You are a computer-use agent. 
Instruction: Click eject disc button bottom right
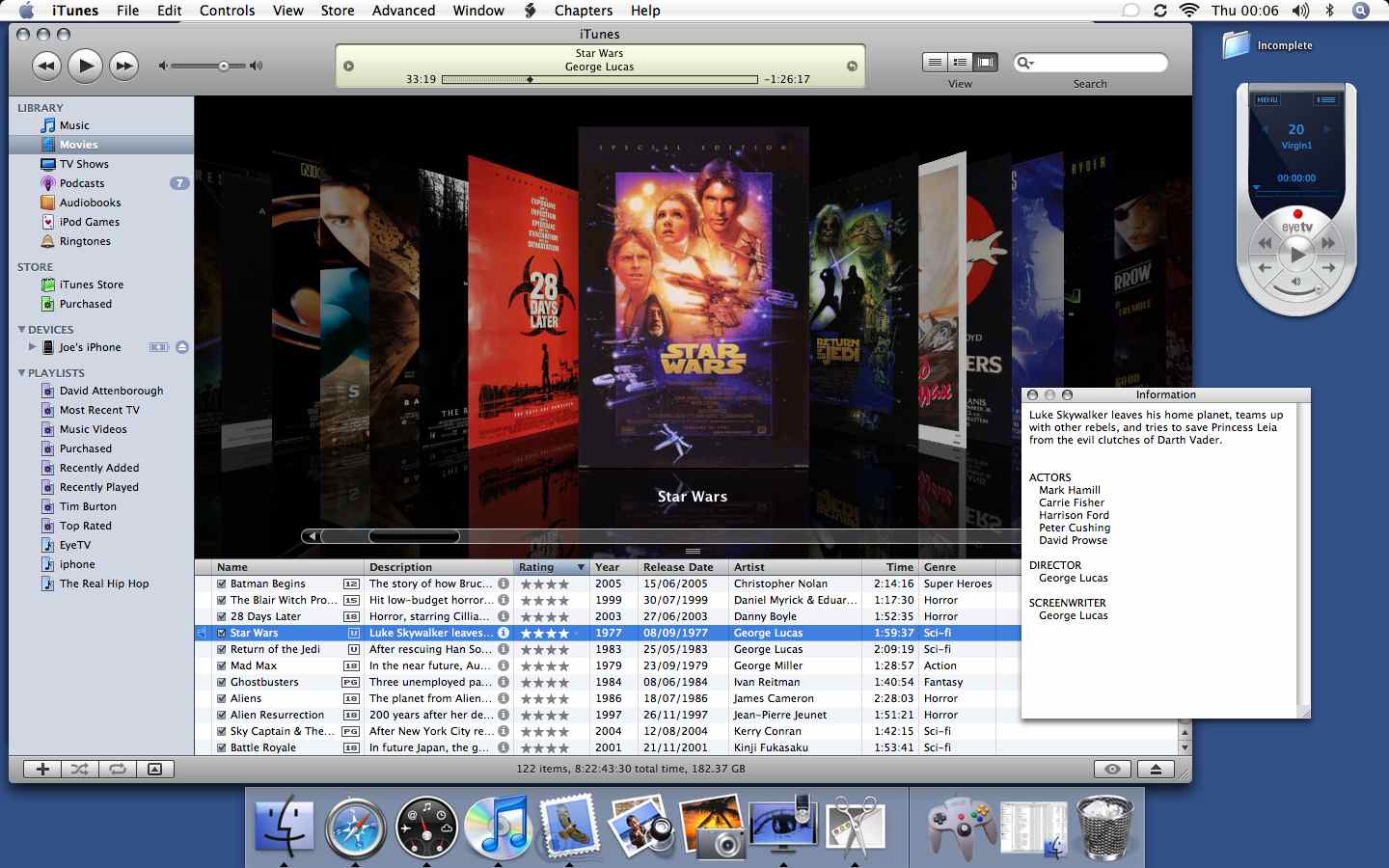[x=1156, y=769]
